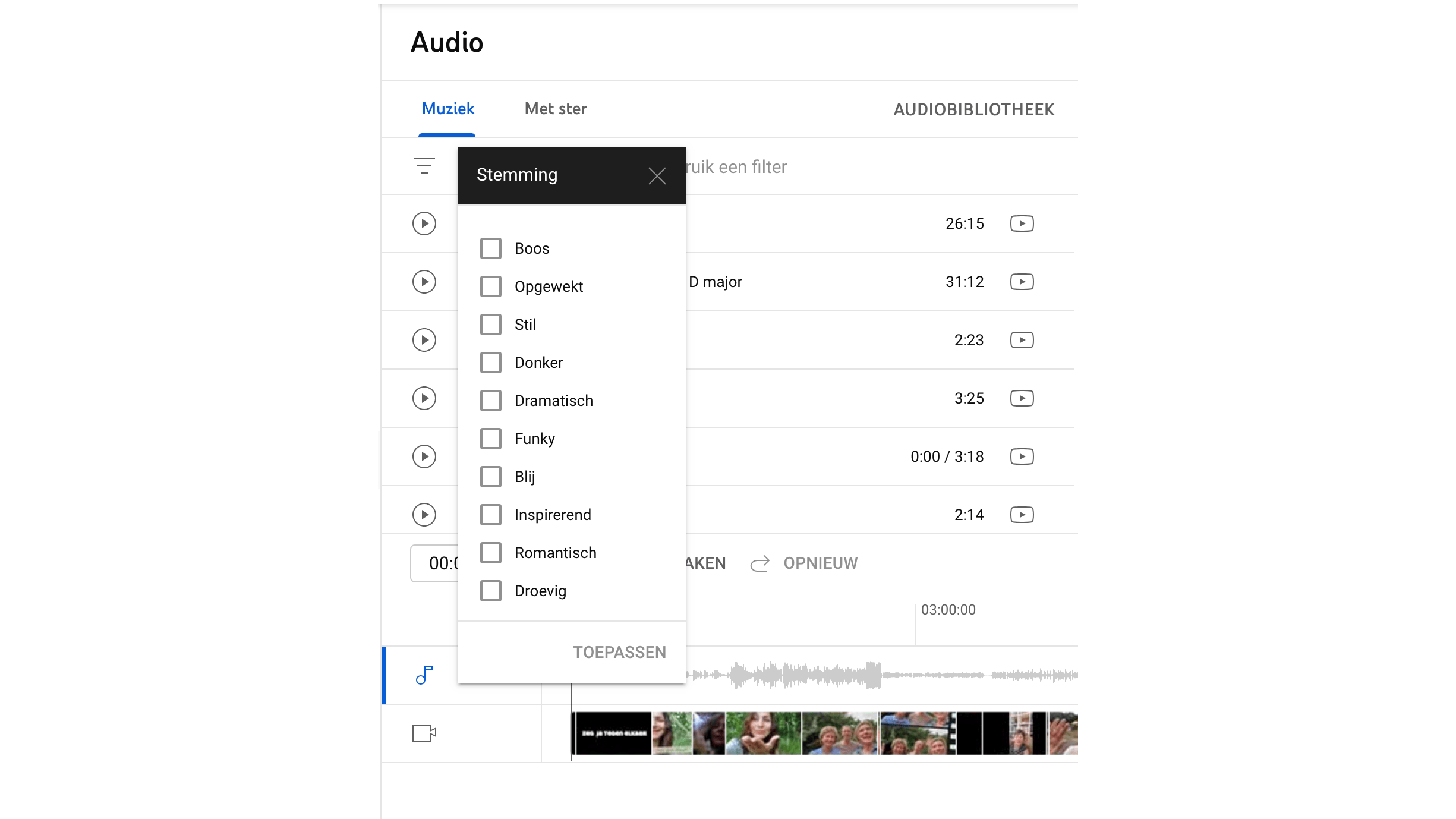The image size is (1456, 819).
Task: Click the filter lines icon
Action: (x=424, y=166)
